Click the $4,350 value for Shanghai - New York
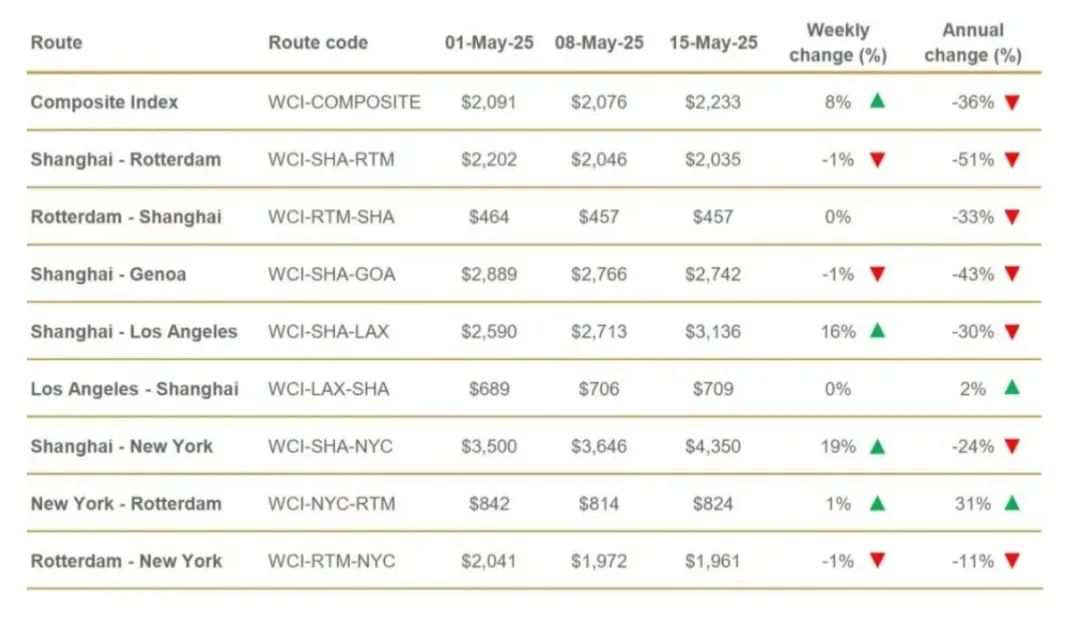The image size is (1080, 619). (x=713, y=446)
